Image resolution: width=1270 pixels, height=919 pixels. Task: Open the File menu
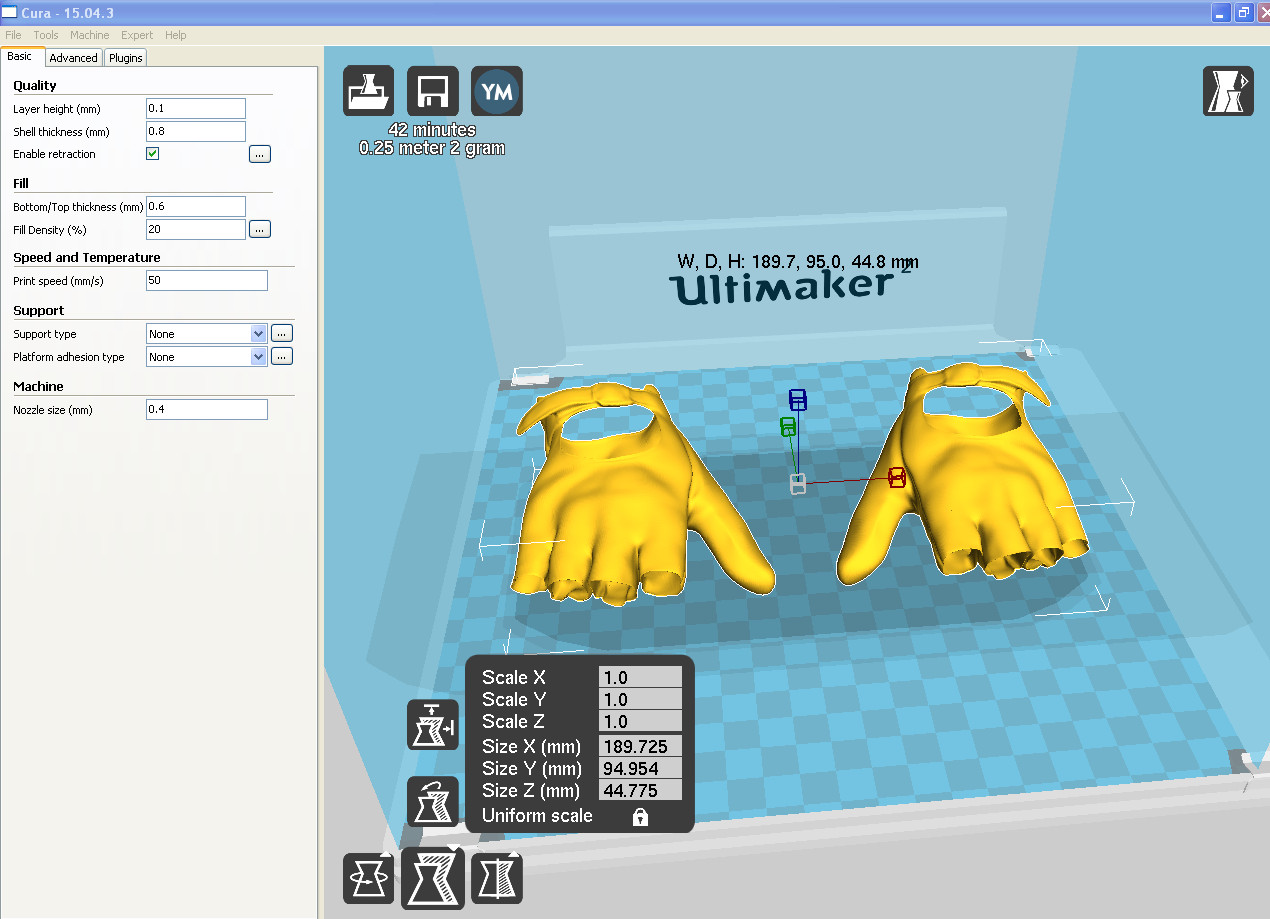[13, 35]
